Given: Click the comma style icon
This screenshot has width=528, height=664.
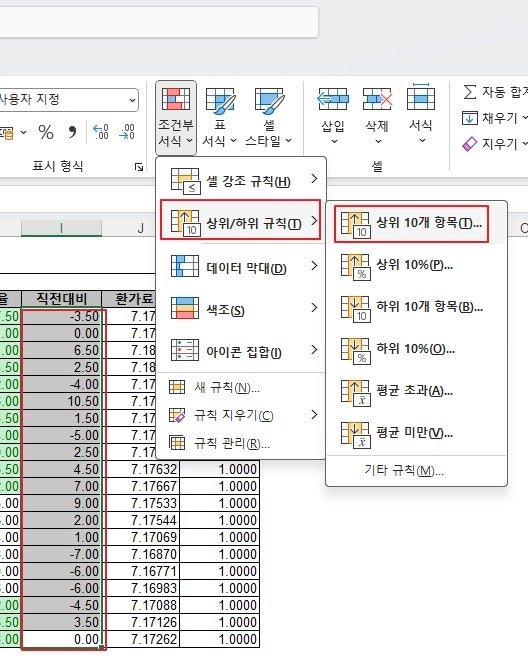Looking at the screenshot, I should point(72,133).
